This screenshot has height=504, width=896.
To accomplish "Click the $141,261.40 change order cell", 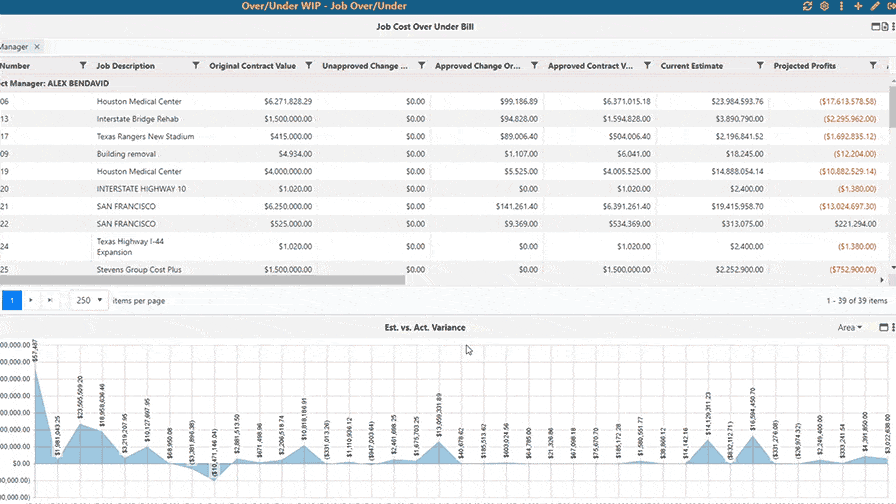I will (517, 206).
